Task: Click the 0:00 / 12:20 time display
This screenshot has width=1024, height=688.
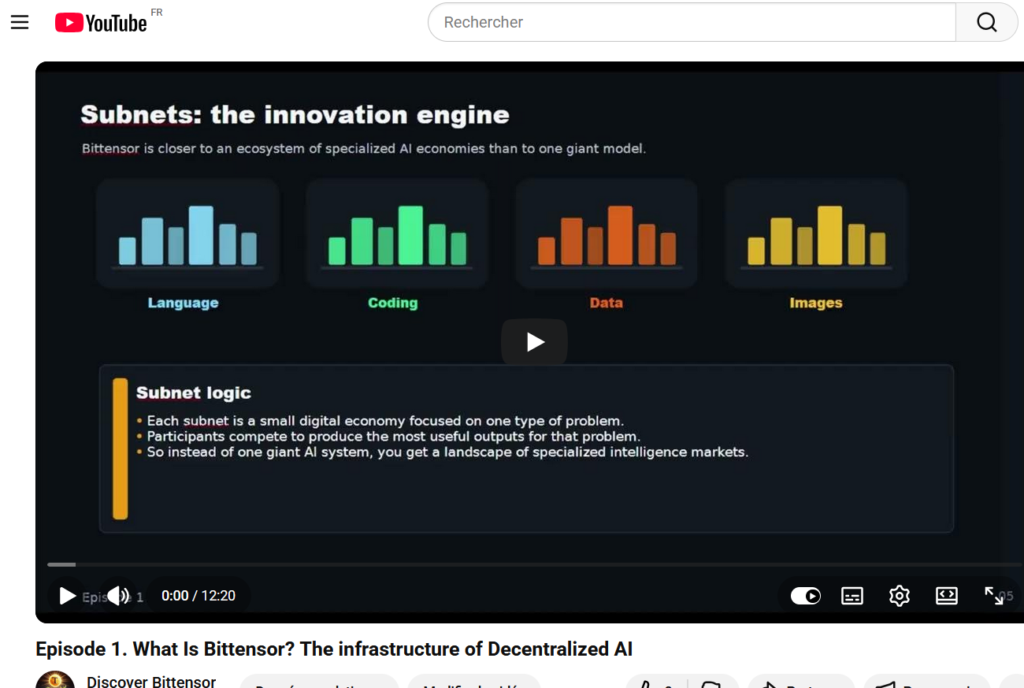Action: 198,596
